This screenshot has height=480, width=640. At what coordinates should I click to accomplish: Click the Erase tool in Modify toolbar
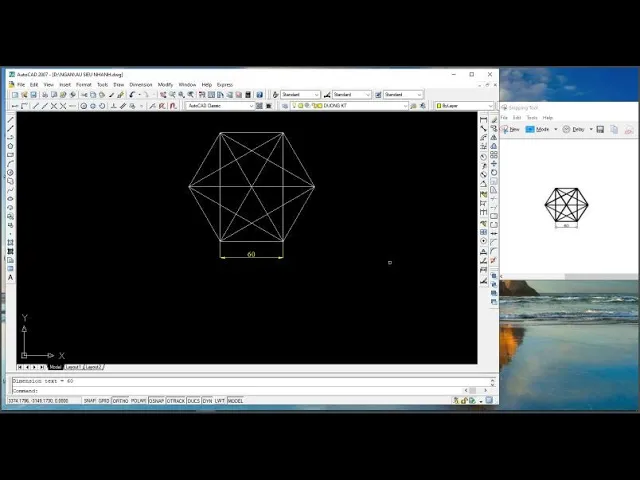coord(494,120)
